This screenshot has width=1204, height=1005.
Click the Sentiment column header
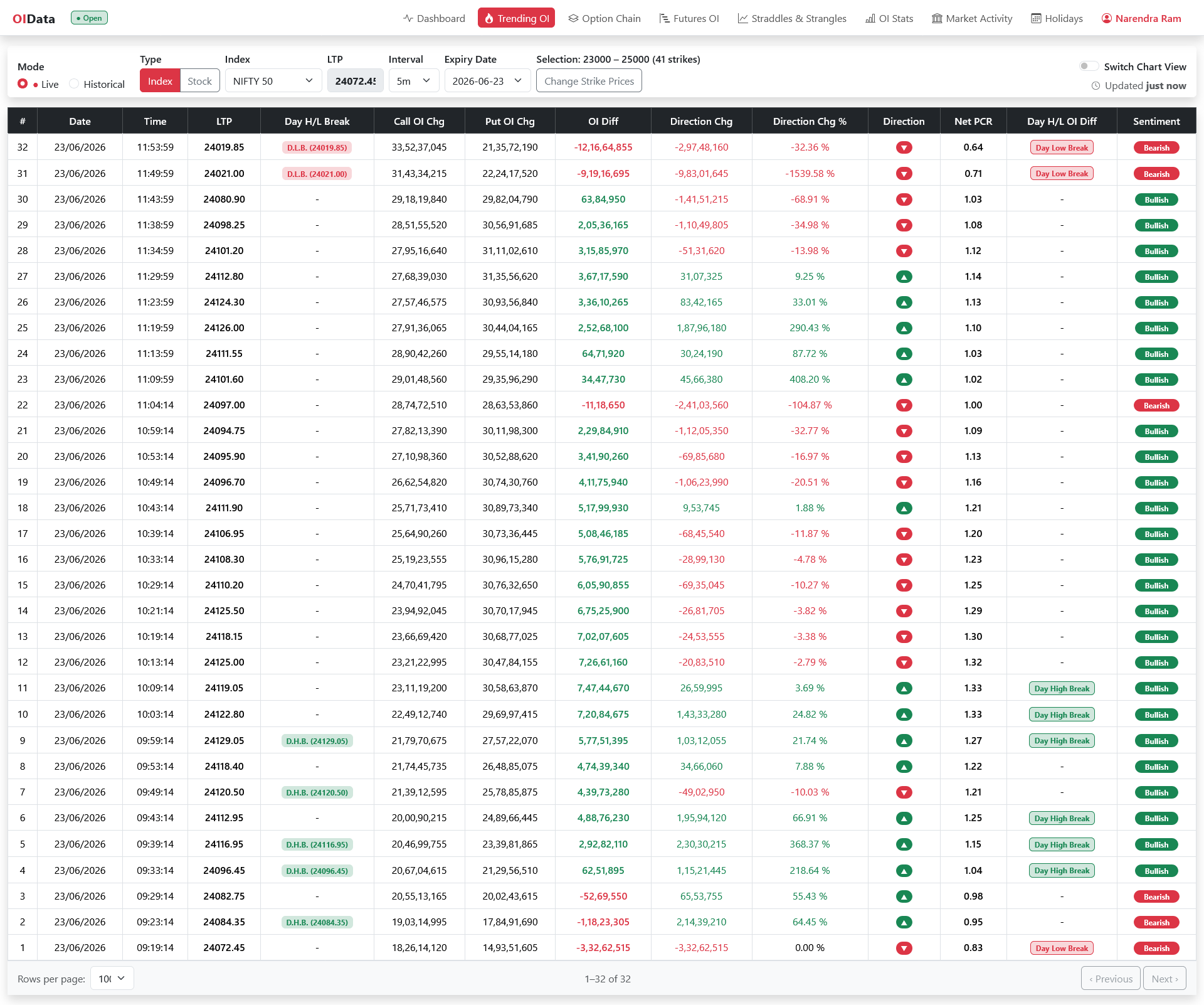pyautogui.click(x=1156, y=121)
